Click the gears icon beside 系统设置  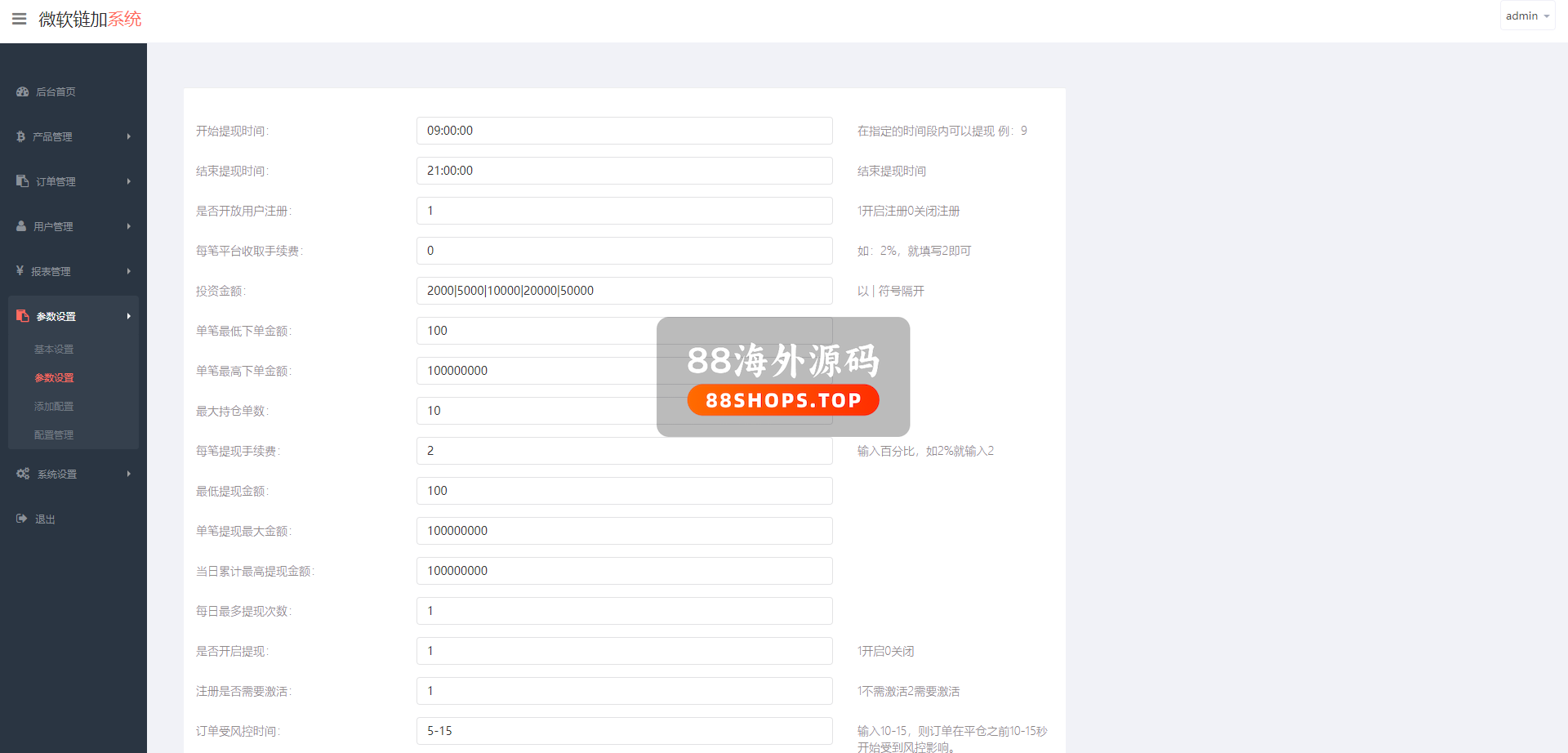23,474
